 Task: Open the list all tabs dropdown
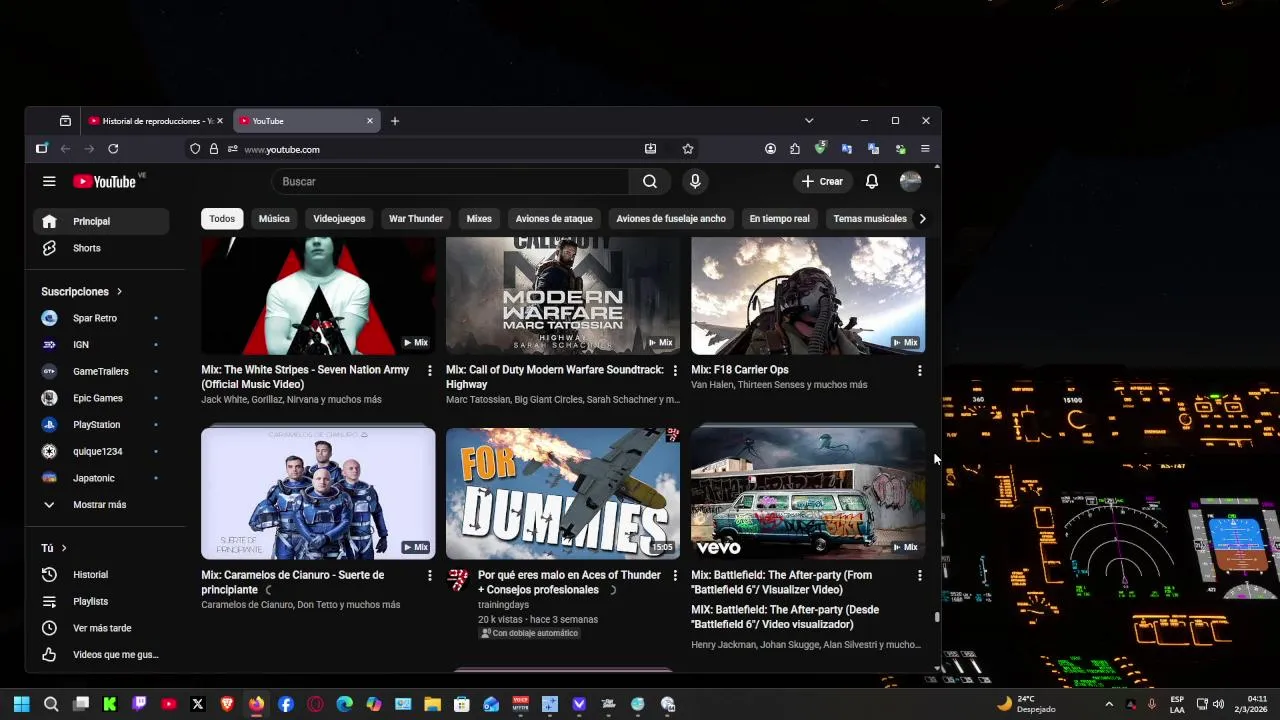click(809, 121)
